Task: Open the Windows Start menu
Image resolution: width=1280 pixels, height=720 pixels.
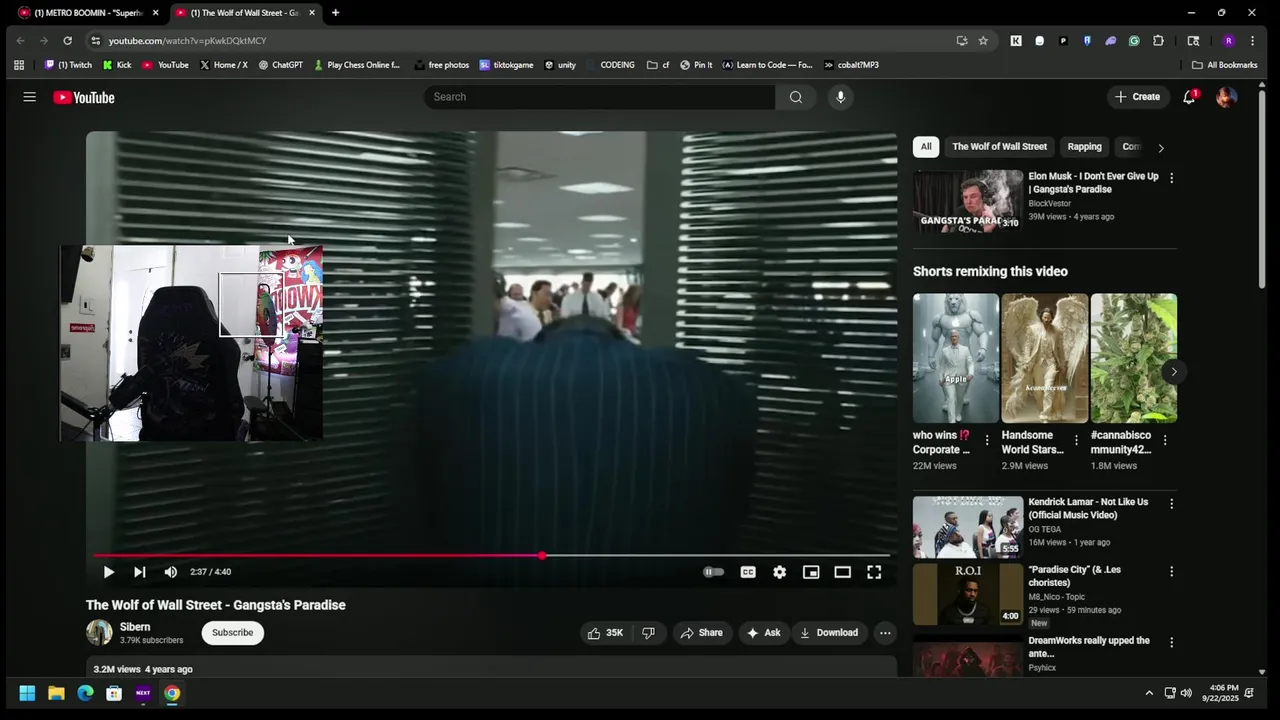Action: [27, 693]
